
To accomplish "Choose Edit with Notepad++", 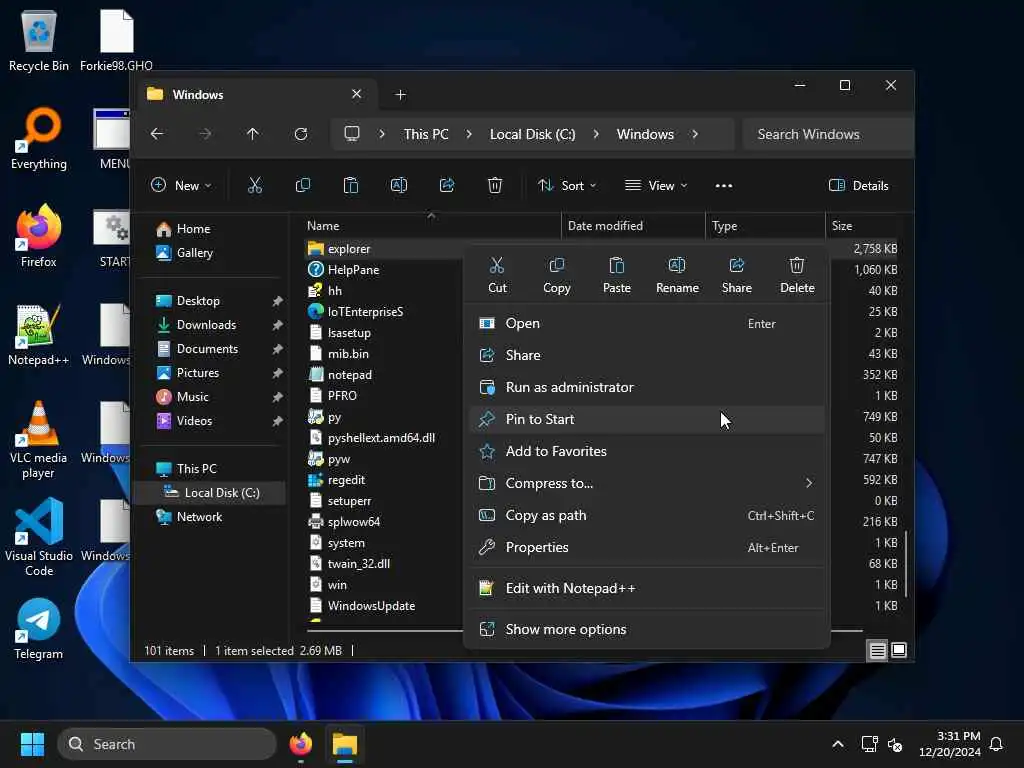I will point(647,588).
